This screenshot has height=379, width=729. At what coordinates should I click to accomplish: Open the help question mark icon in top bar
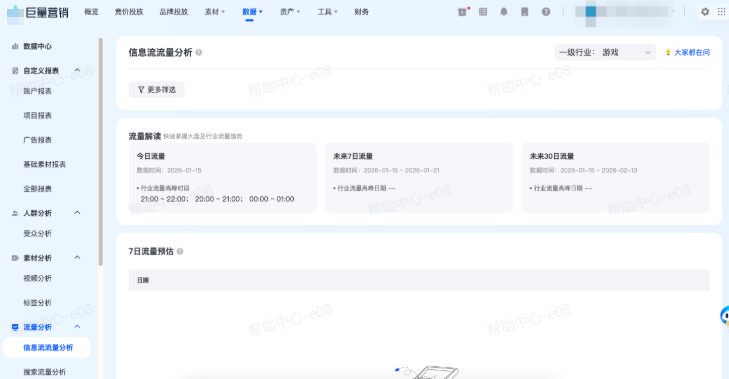coord(546,12)
